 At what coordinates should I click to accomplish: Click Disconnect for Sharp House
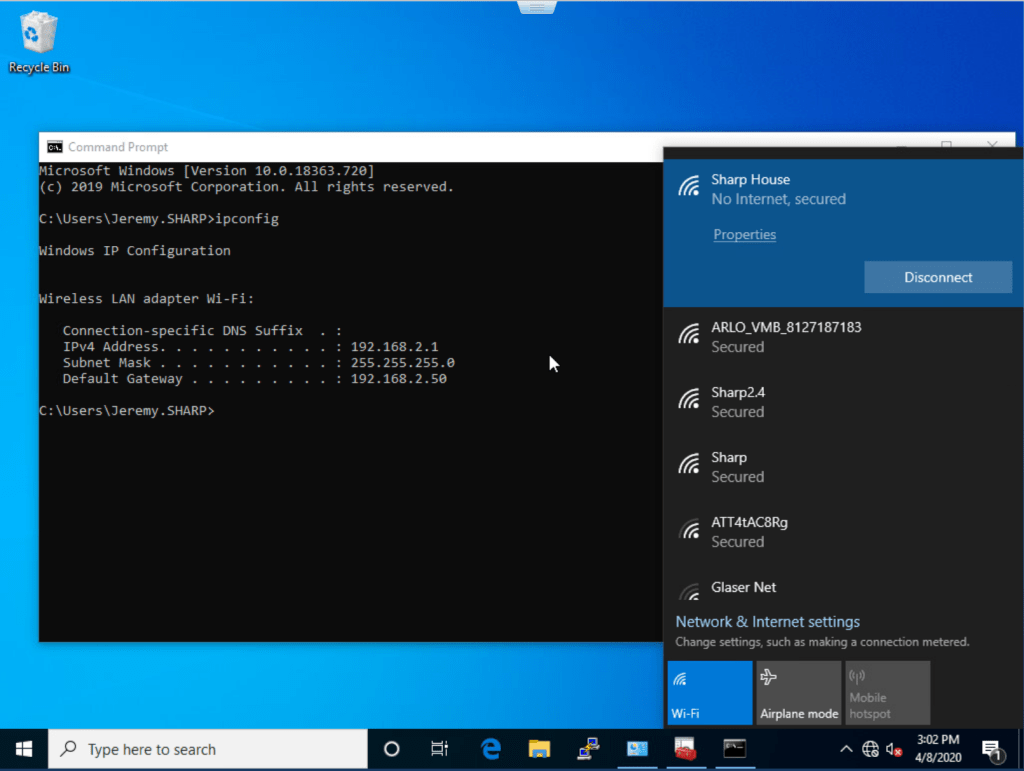pyautogui.click(x=937, y=277)
